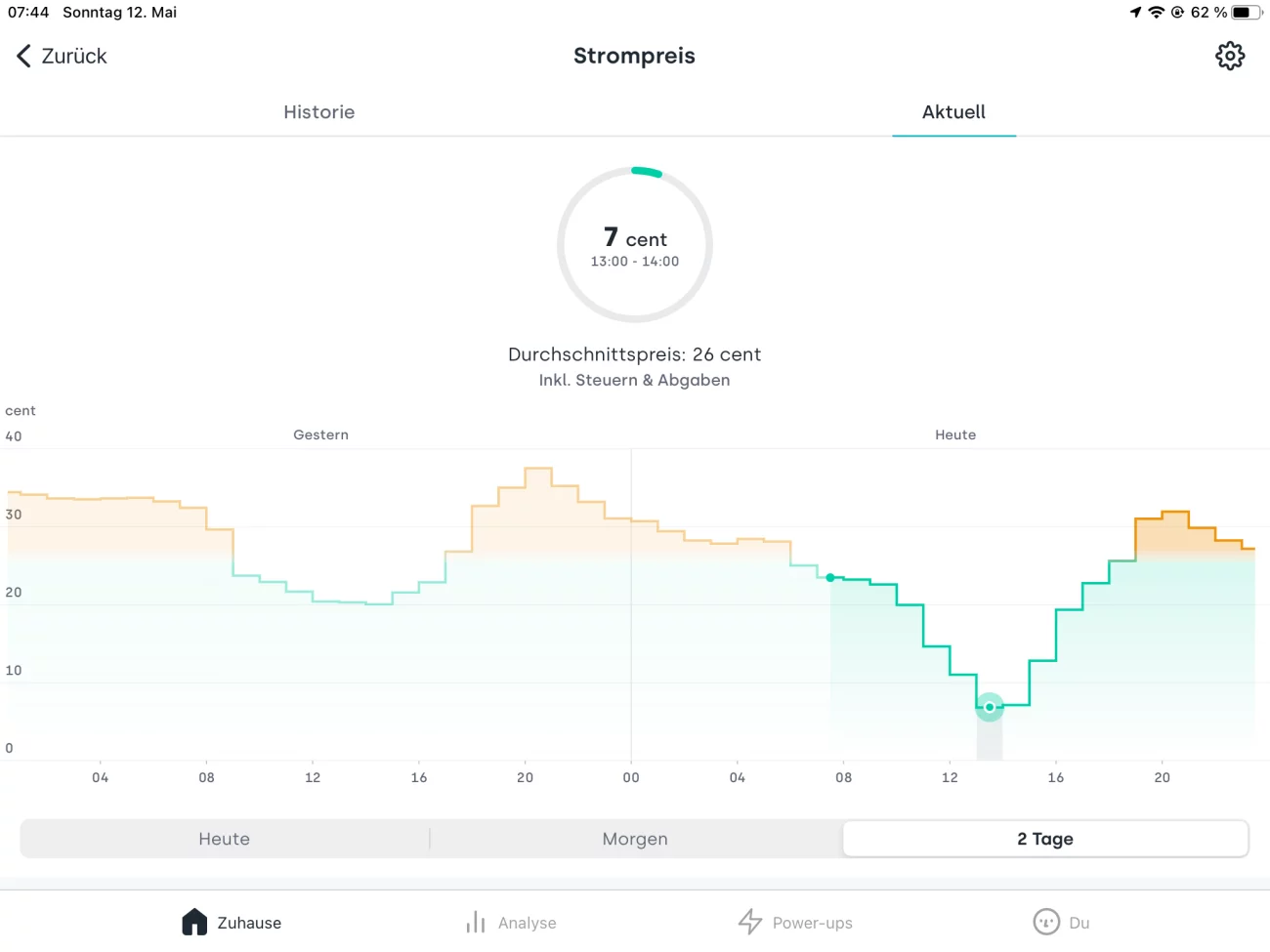Open settings via the gear icon
The height and width of the screenshot is (952, 1270).
(x=1230, y=56)
